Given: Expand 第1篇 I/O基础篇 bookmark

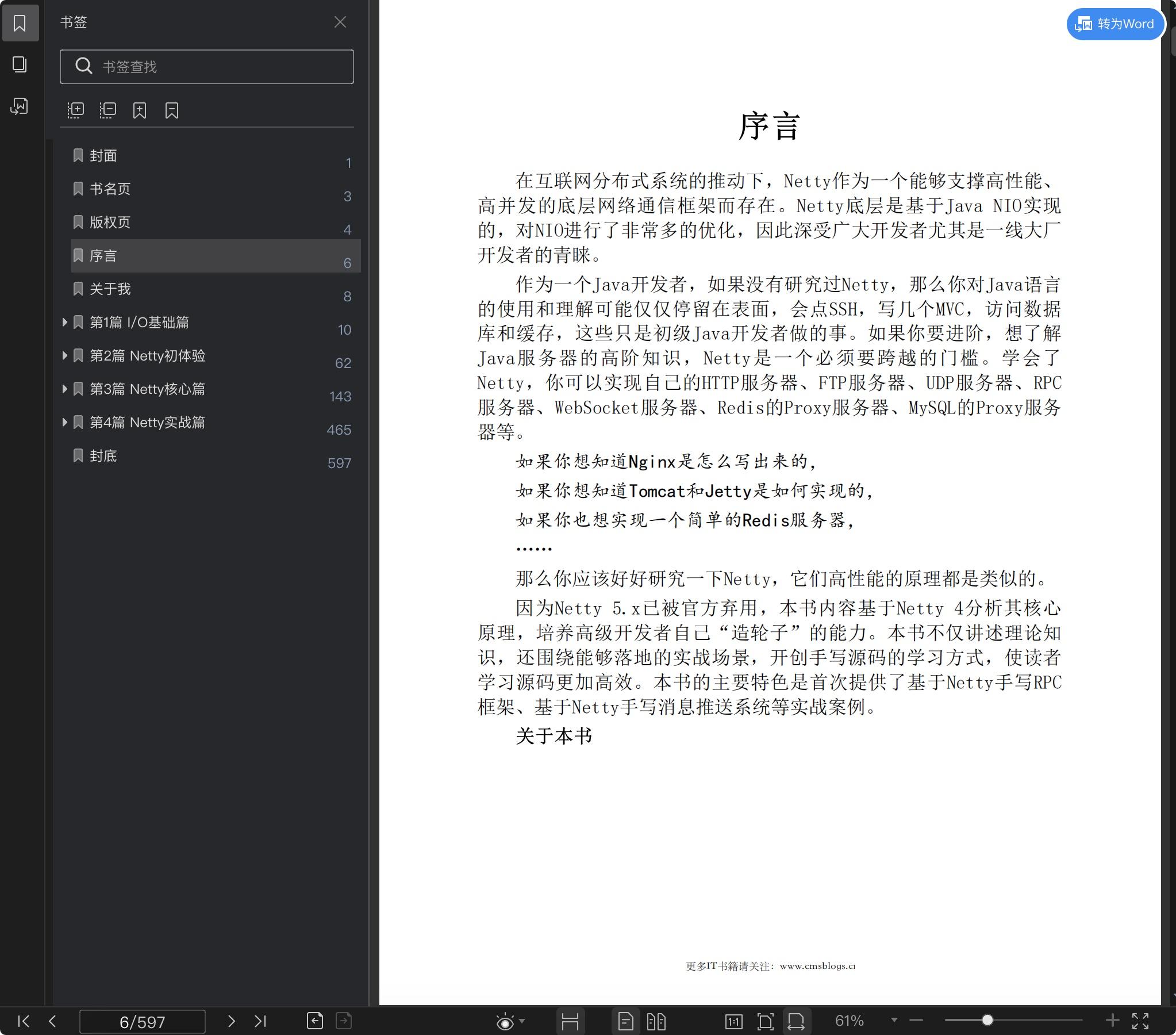Looking at the screenshot, I should (x=64, y=323).
